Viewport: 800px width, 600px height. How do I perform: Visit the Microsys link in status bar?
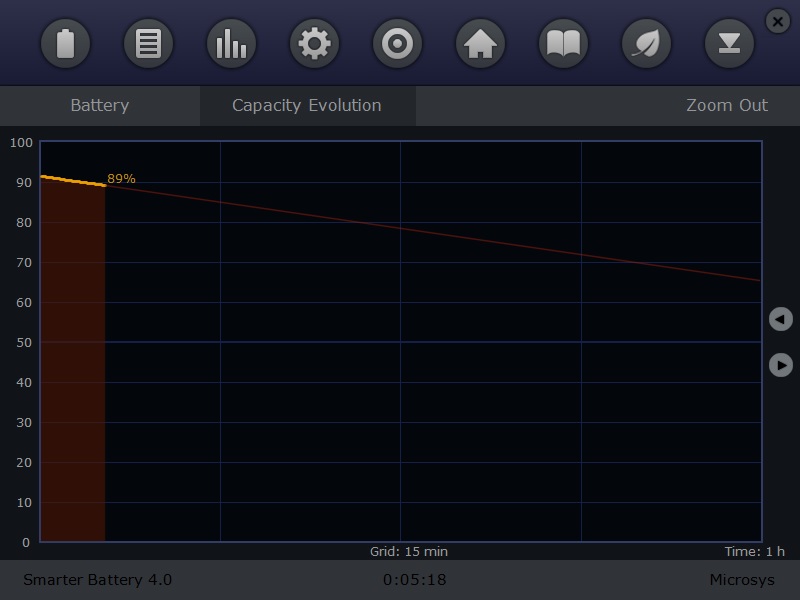pyautogui.click(x=739, y=578)
